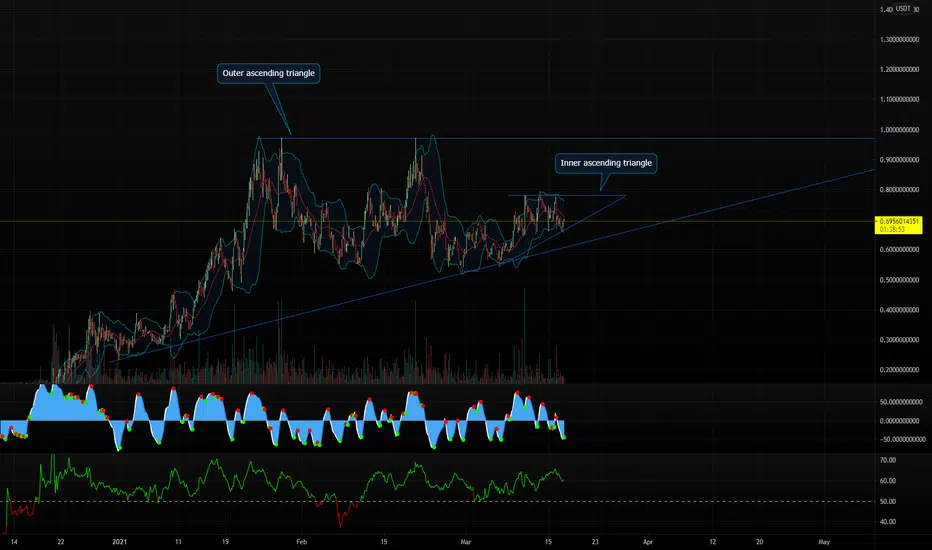Select the "Inner ascending triangle" callout label
The width and height of the screenshot is (932, 550).
606,163
